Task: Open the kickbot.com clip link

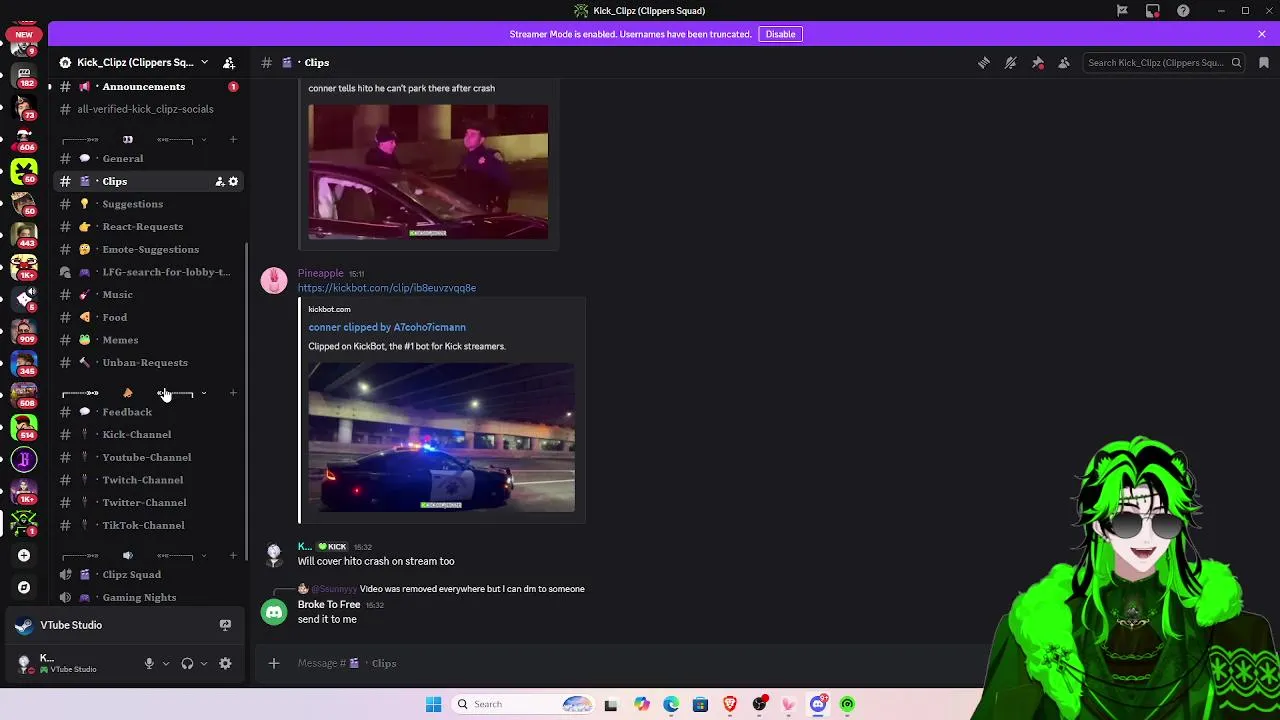Action: click(x=386, y=288)
